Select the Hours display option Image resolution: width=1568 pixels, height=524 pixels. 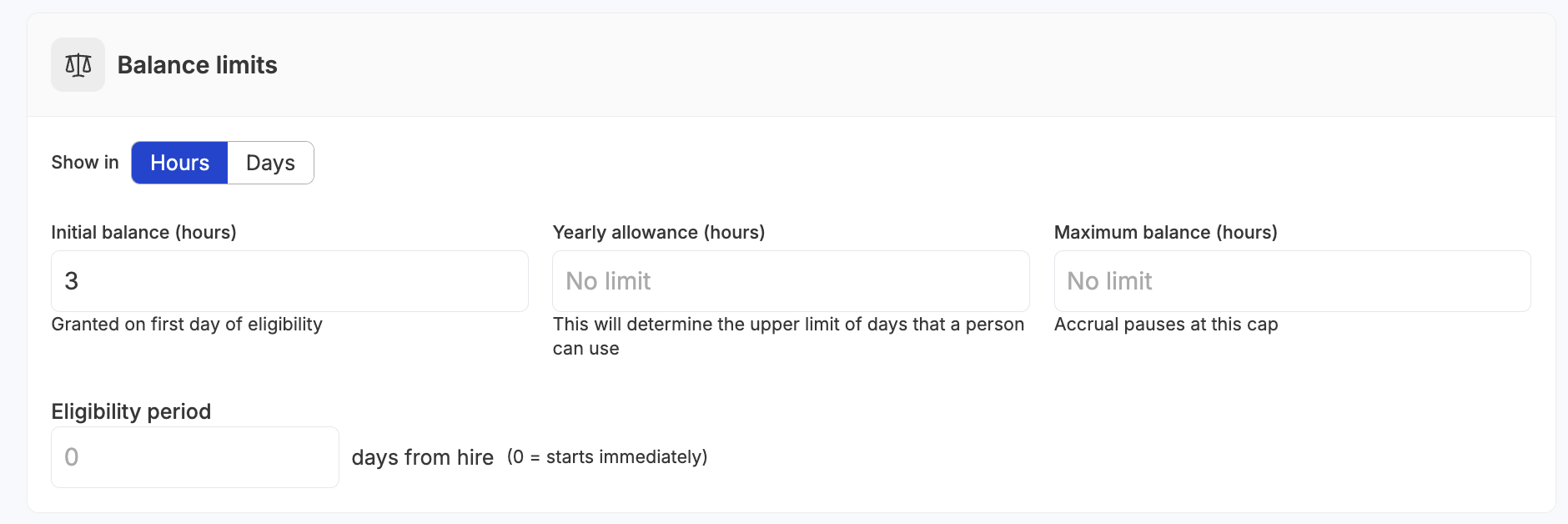[178, 163]
